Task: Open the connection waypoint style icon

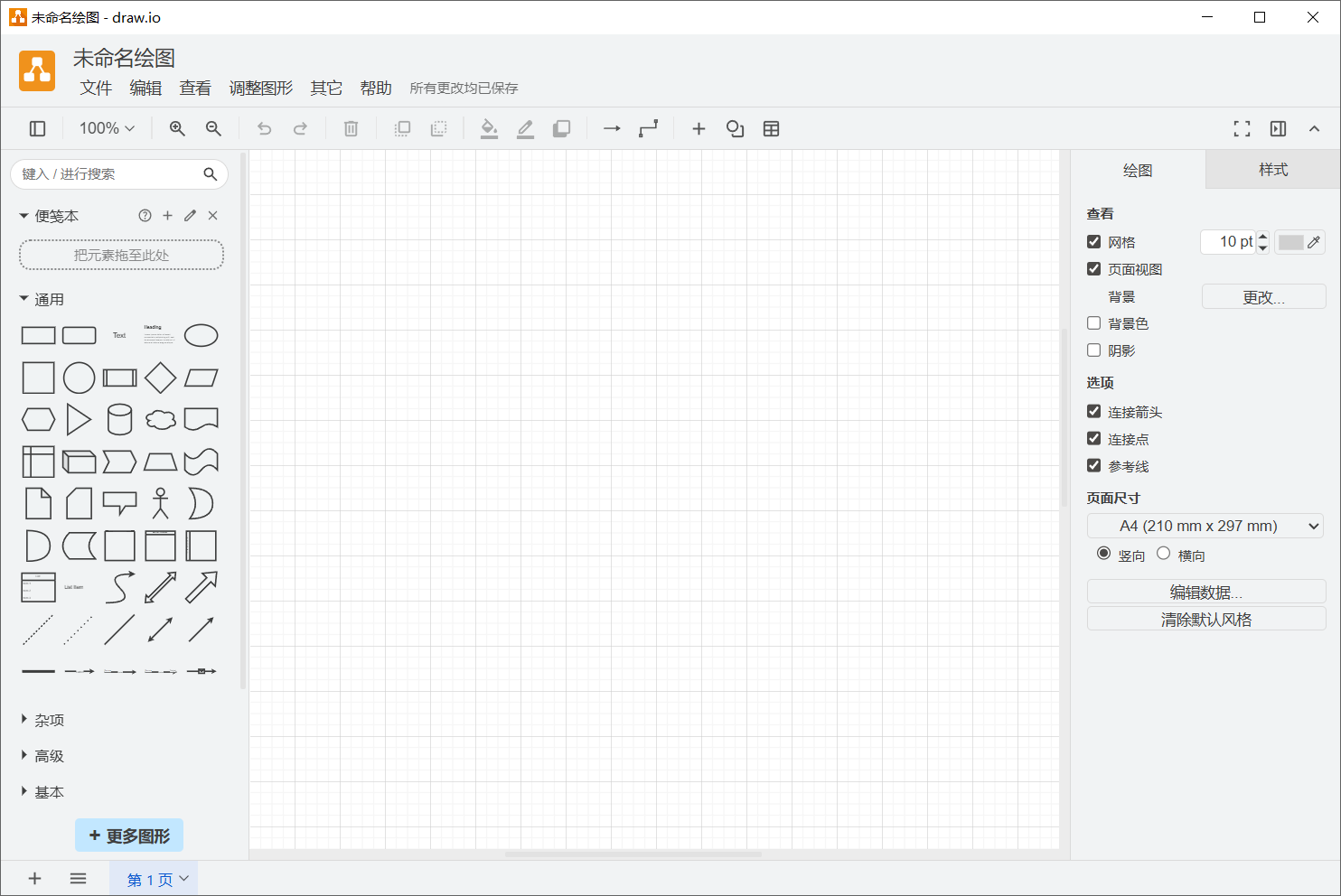Action: [648, 128]
